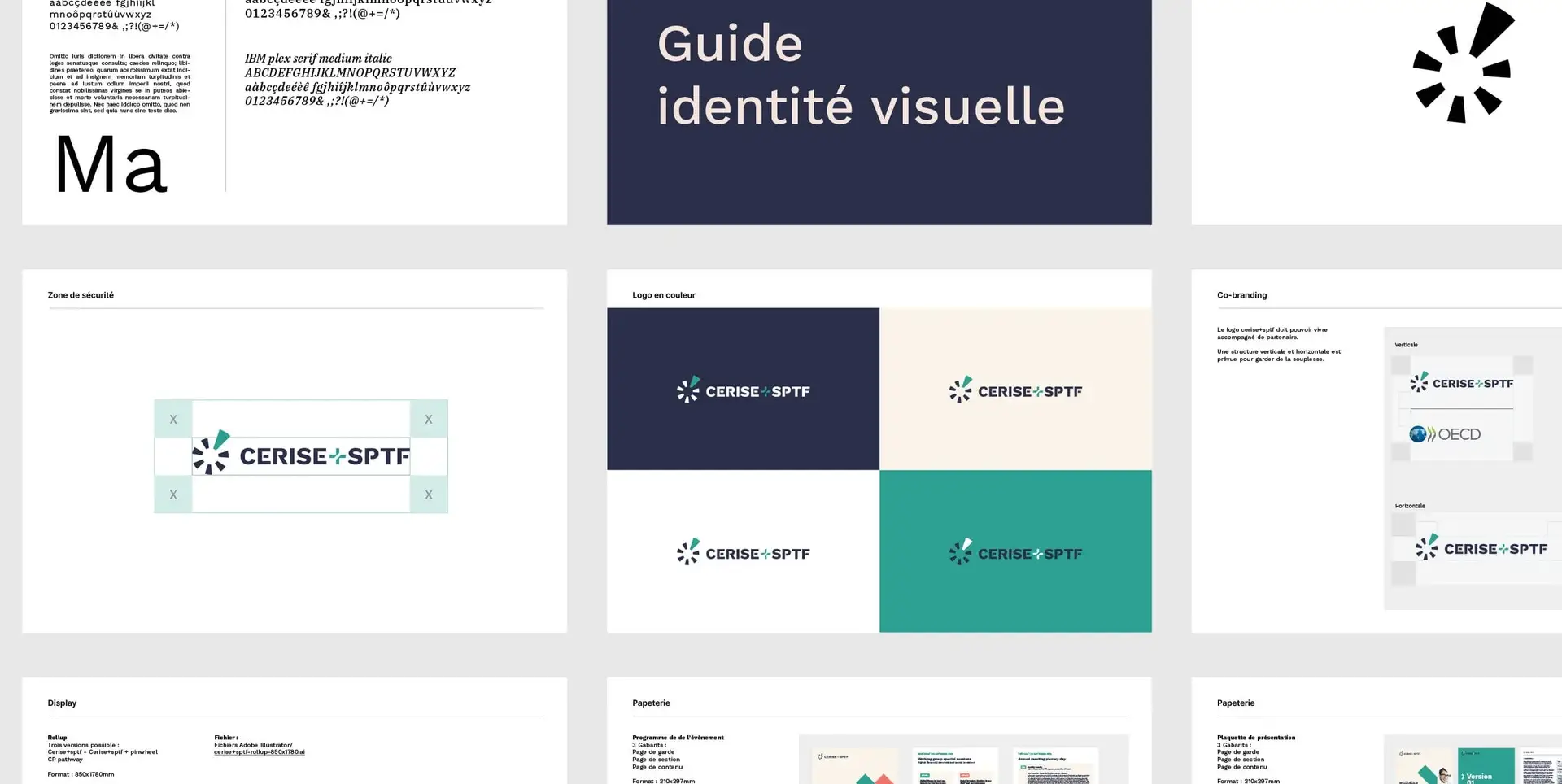The height and width of the screenshot is (784, 1562).
Task: Click the green plus sign in the safety zone logo
Action: tap(337, 457)
